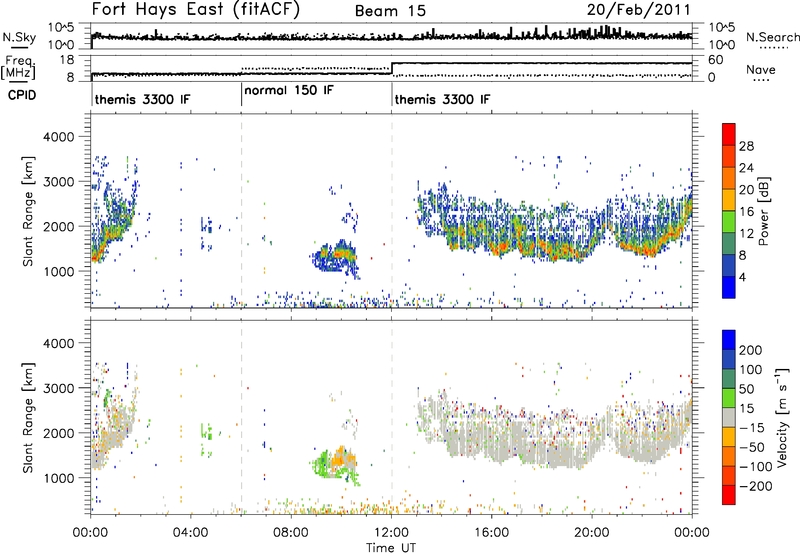Click the 'Fort Hays East (fitACF)' plot title

(195, 9)
